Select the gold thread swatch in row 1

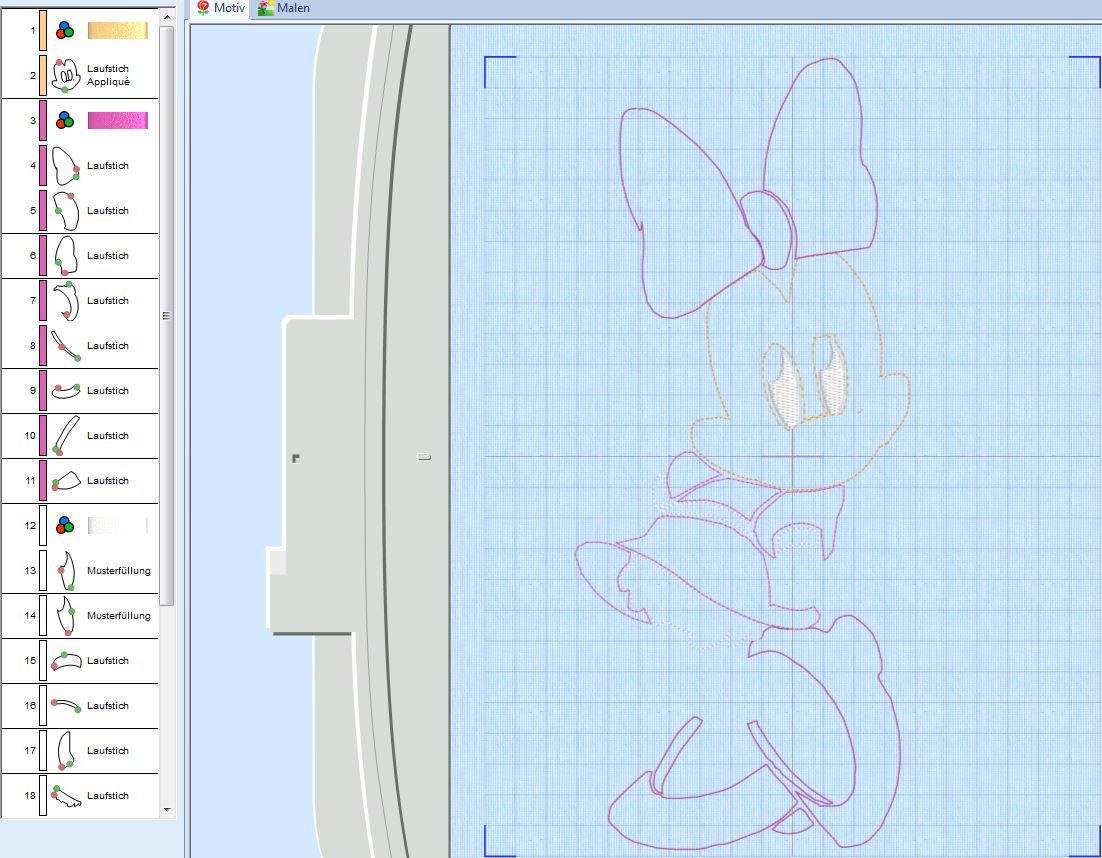117,31
